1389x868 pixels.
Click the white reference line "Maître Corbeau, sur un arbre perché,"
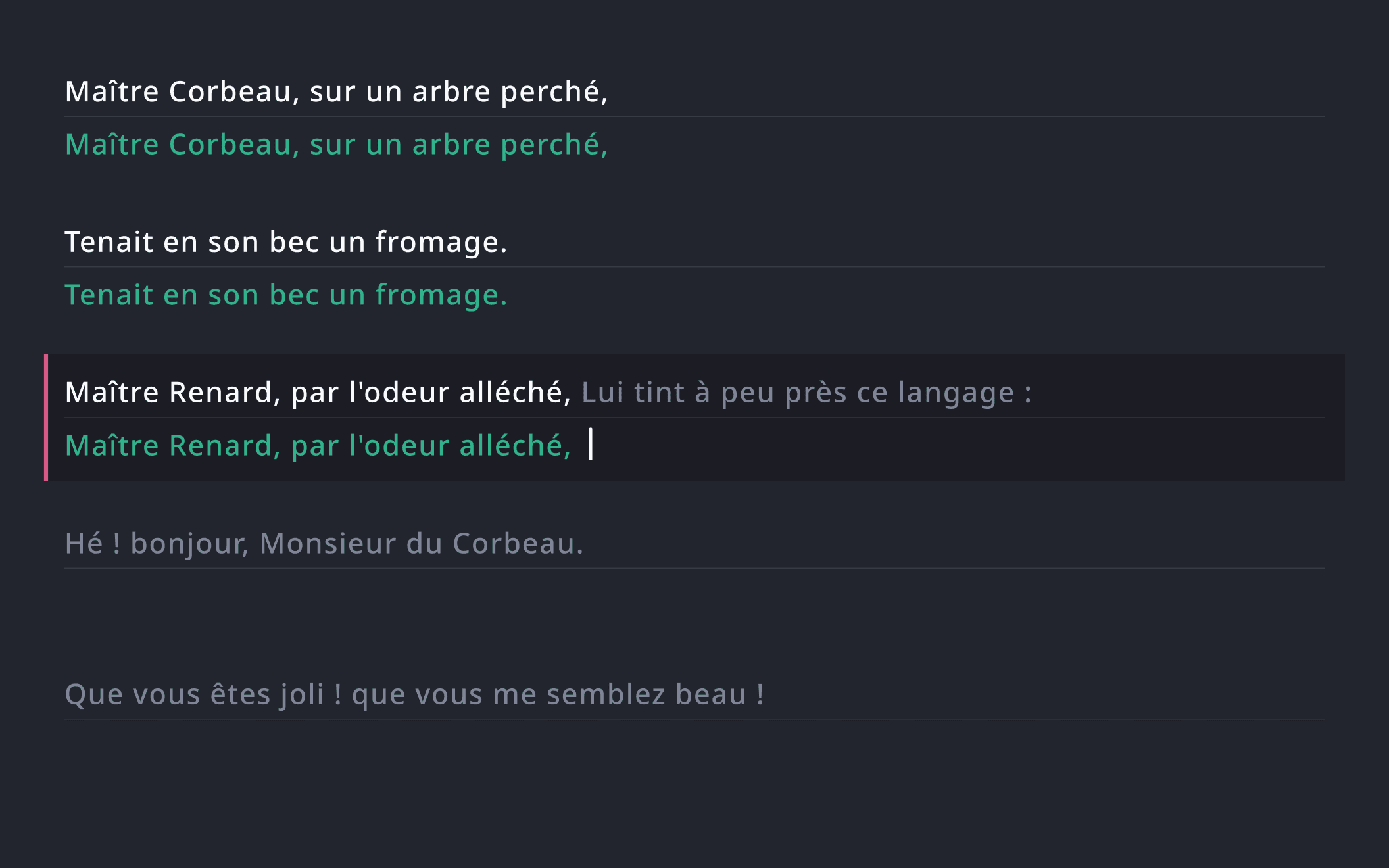tap(336, 91)
